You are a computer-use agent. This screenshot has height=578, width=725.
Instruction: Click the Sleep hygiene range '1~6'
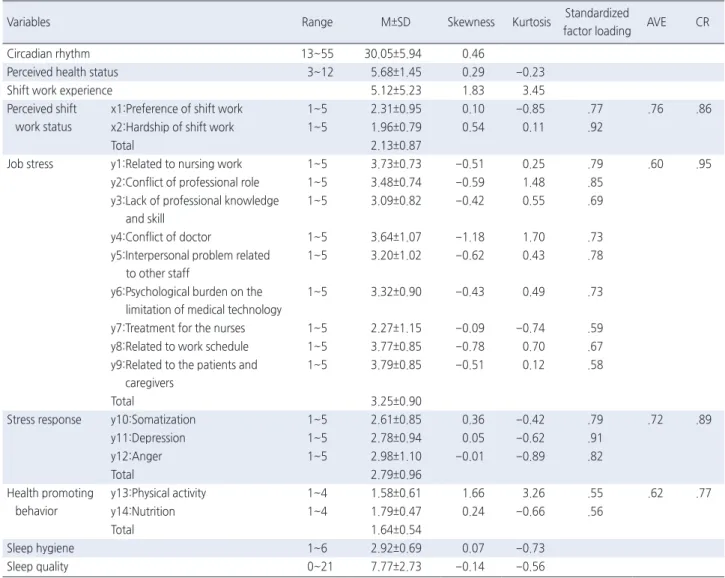pyautogui.click(x=317, y=548)
